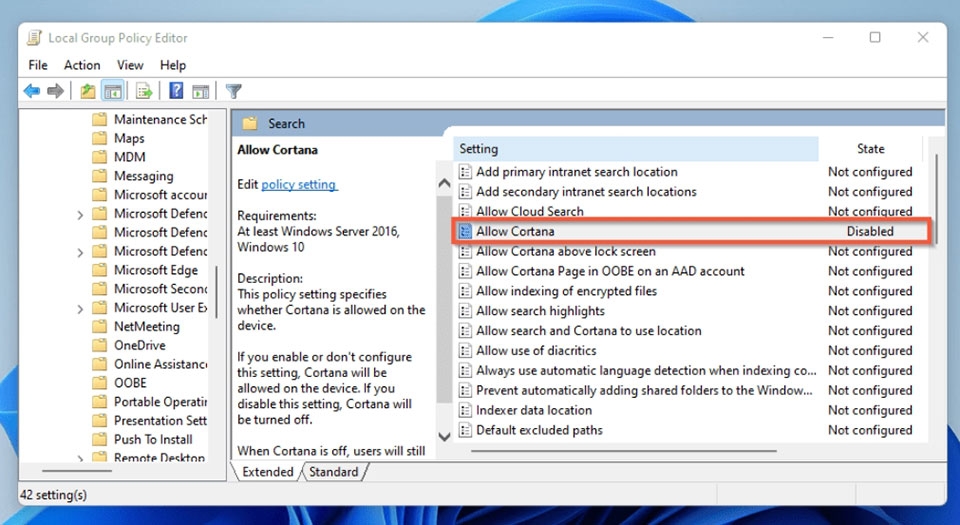Image resolution: width=960 pixels, height=525 pixels.
Task: Open the Help menu
Action: (173, 65)
